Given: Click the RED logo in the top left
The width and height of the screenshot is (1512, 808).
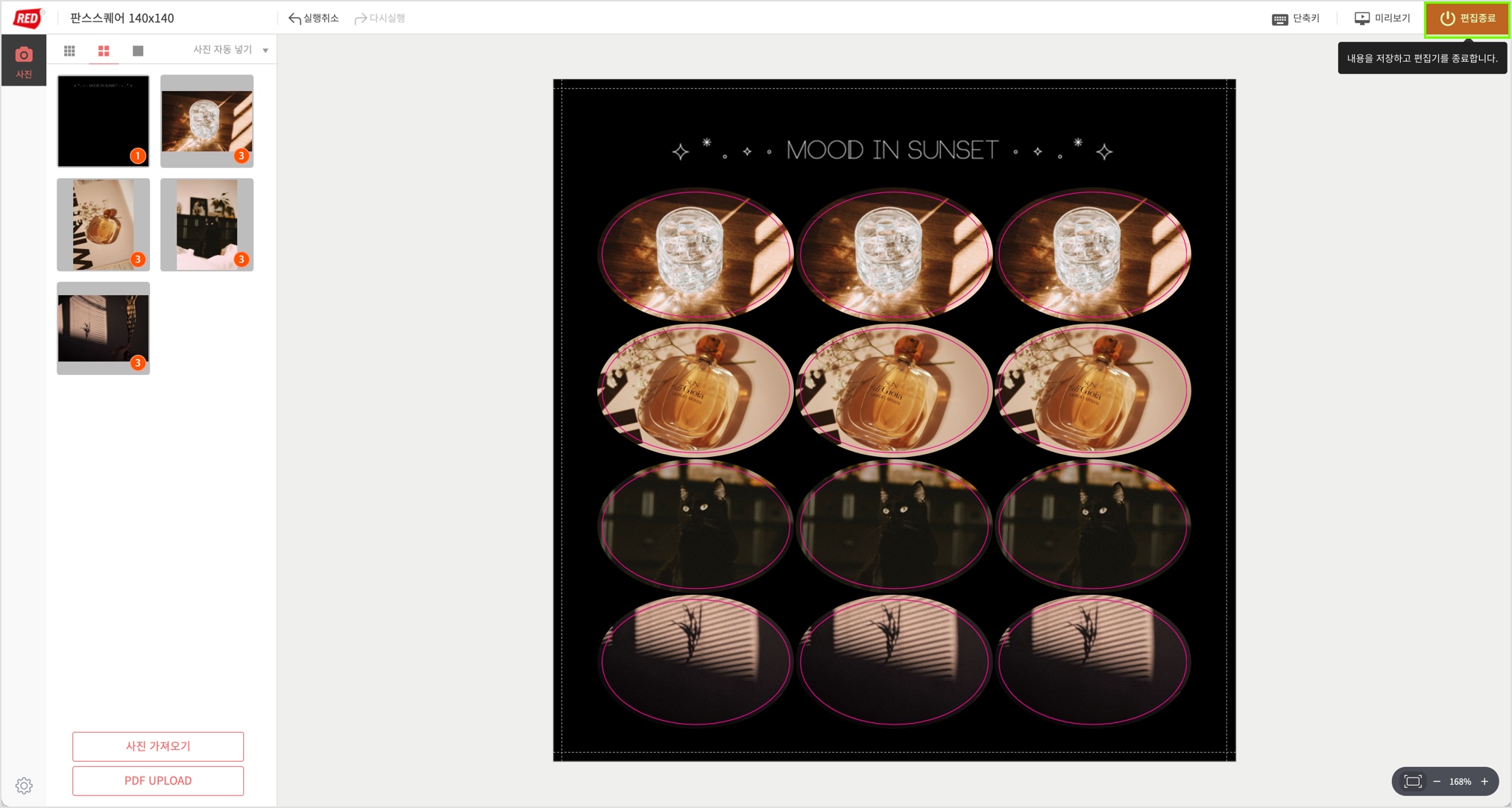Looking at the screenshot, I should [x=28, y=17].
